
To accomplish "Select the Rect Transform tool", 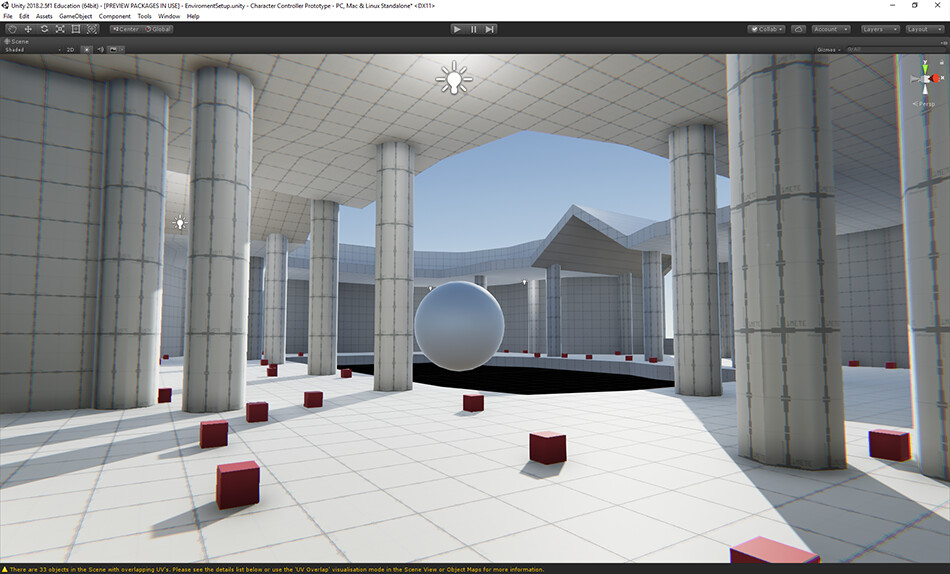I will click(76, 29).
